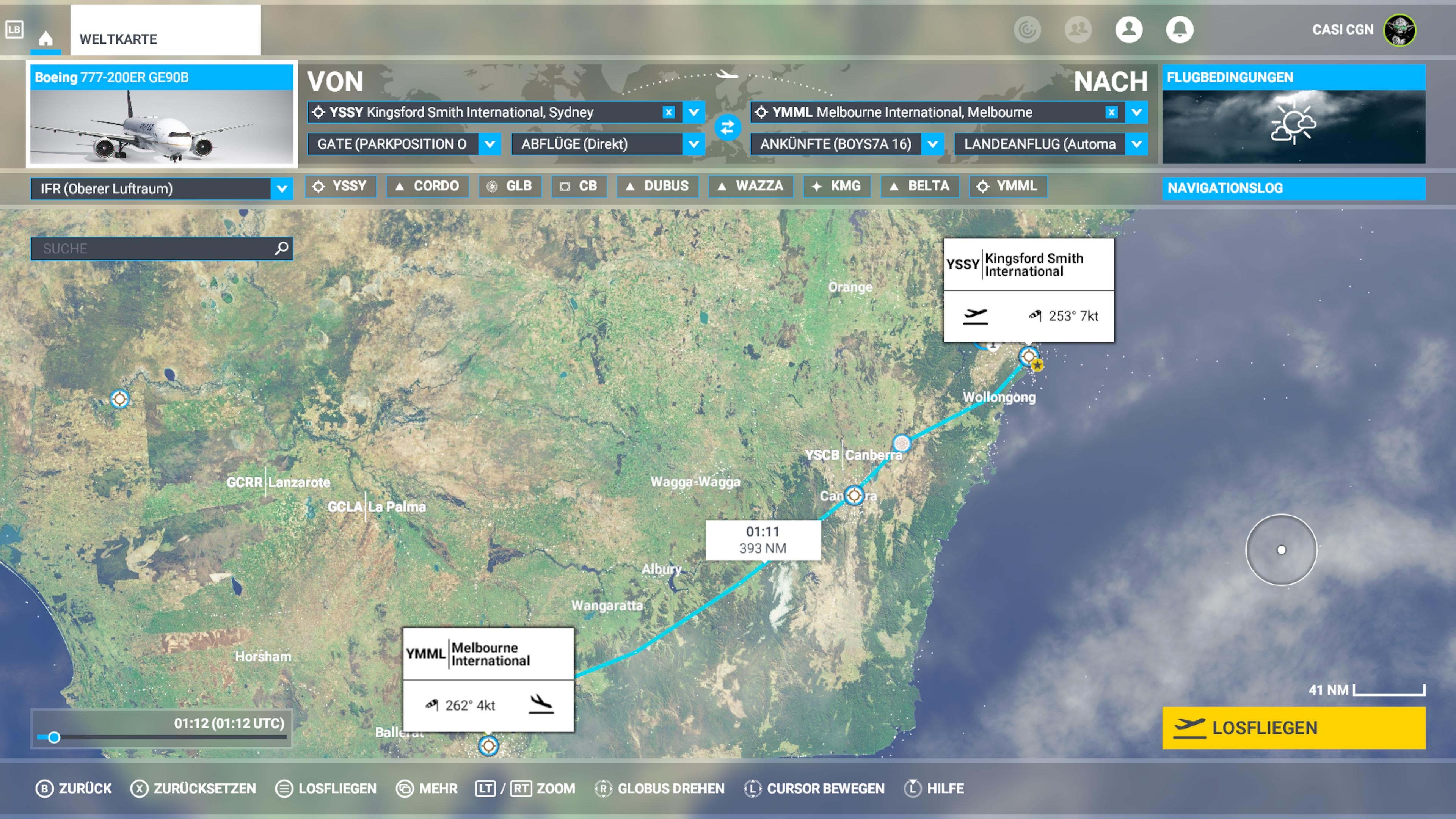The width and height of the screenshot is (1456, 819).
Task: Click the airport marker west of Lanzarote label
Action: click(x=119, y=399)
